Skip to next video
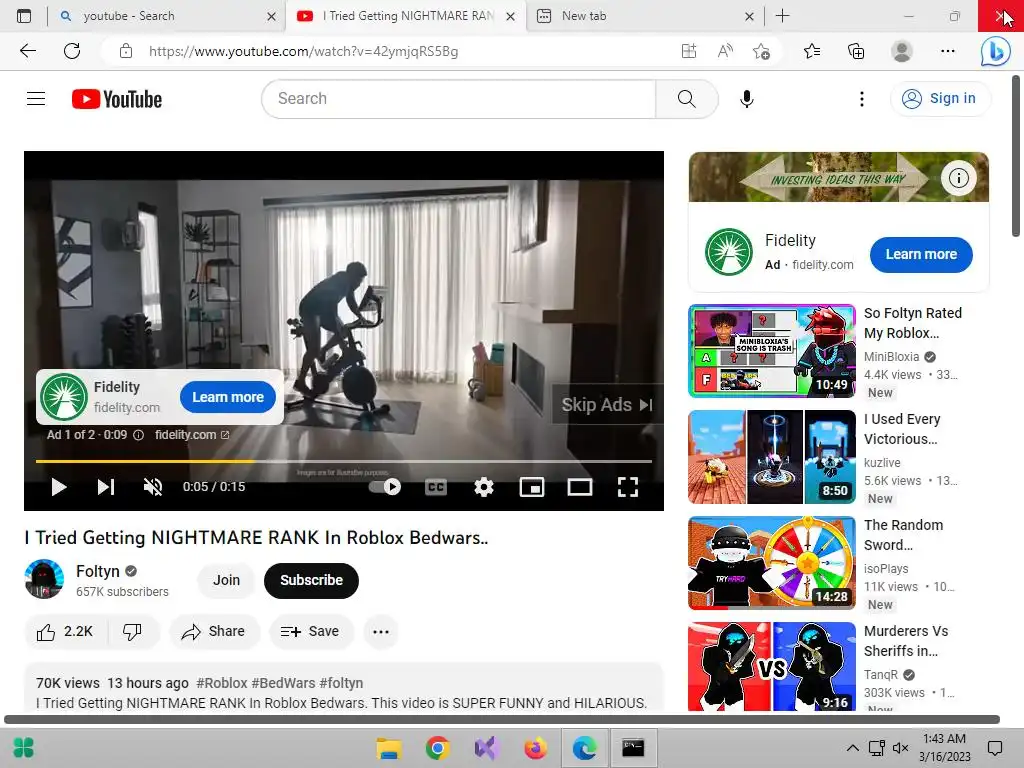Viewport: 1024px width, 768px height. pyautogui.click(x=106, y=487)
